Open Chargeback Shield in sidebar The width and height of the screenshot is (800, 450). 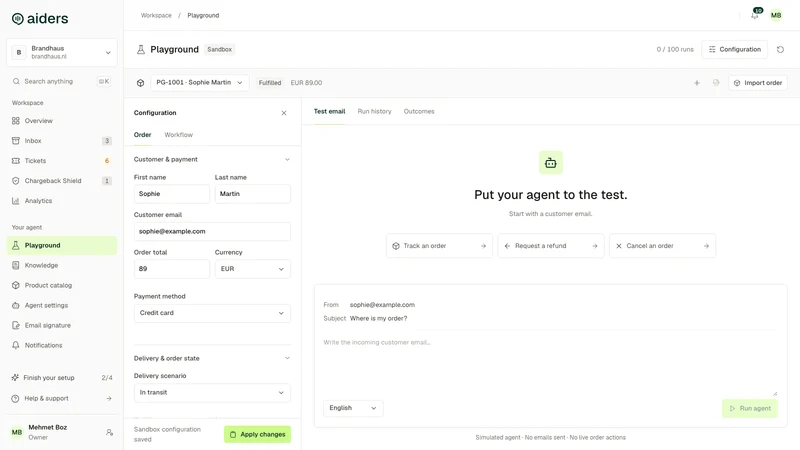pyautogui.click(x=62, y=181)
